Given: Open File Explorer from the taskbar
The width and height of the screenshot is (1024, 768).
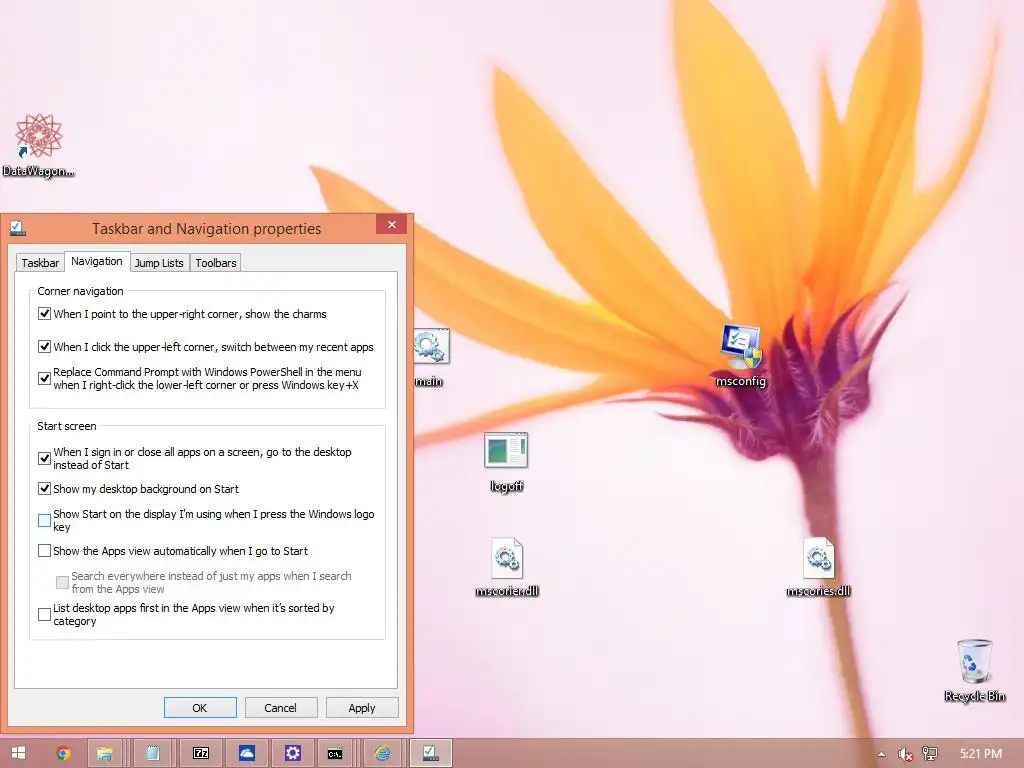Looking at the screenshot, I should (x=104, y=753).
